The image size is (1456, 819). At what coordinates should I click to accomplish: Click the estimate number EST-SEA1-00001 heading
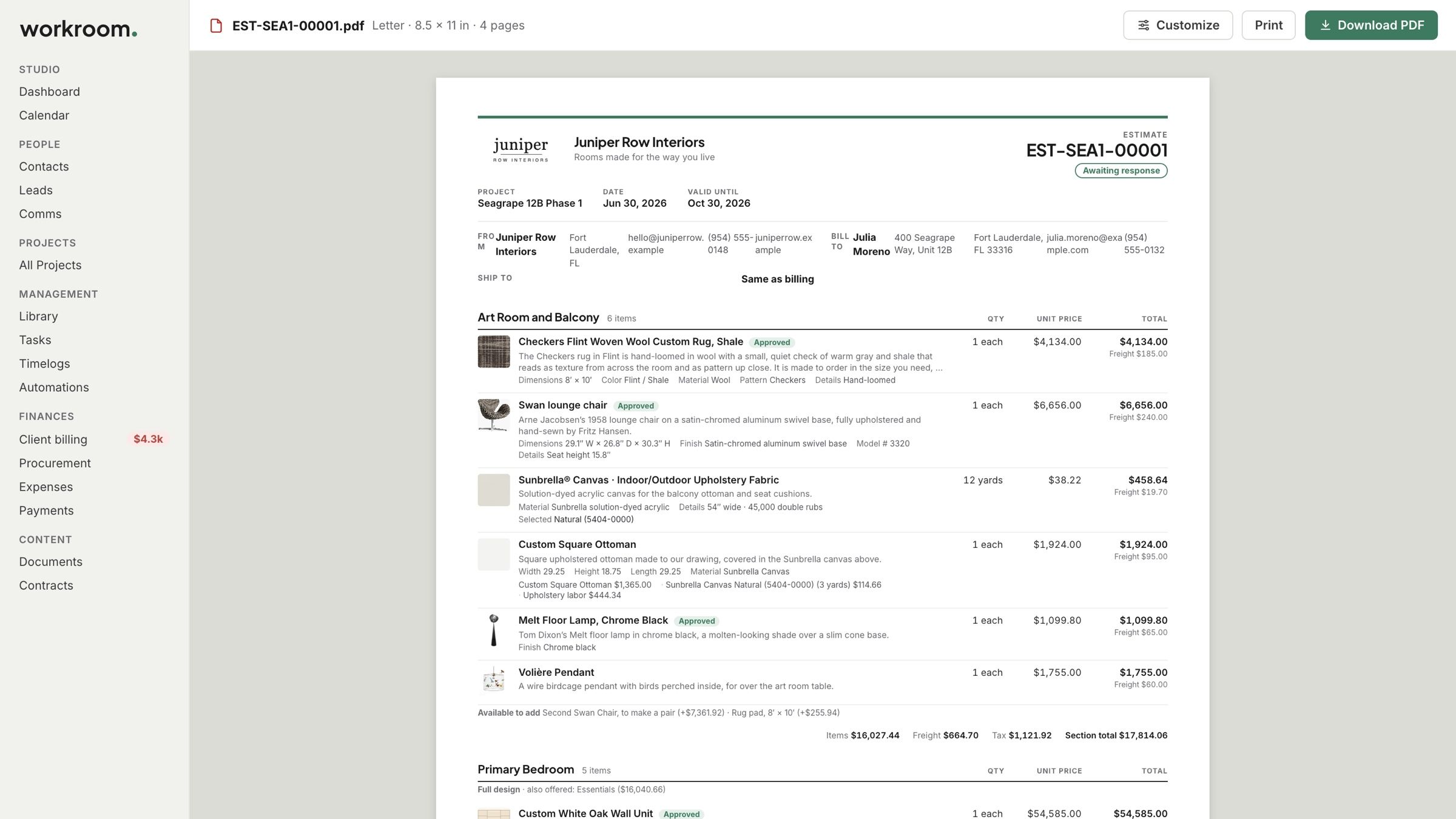(1096, 150)
